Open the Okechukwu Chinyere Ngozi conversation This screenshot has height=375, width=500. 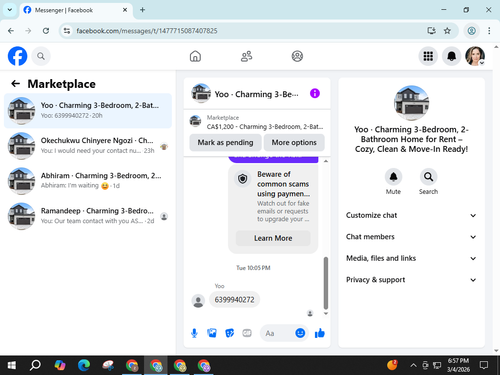coord(88,146)
